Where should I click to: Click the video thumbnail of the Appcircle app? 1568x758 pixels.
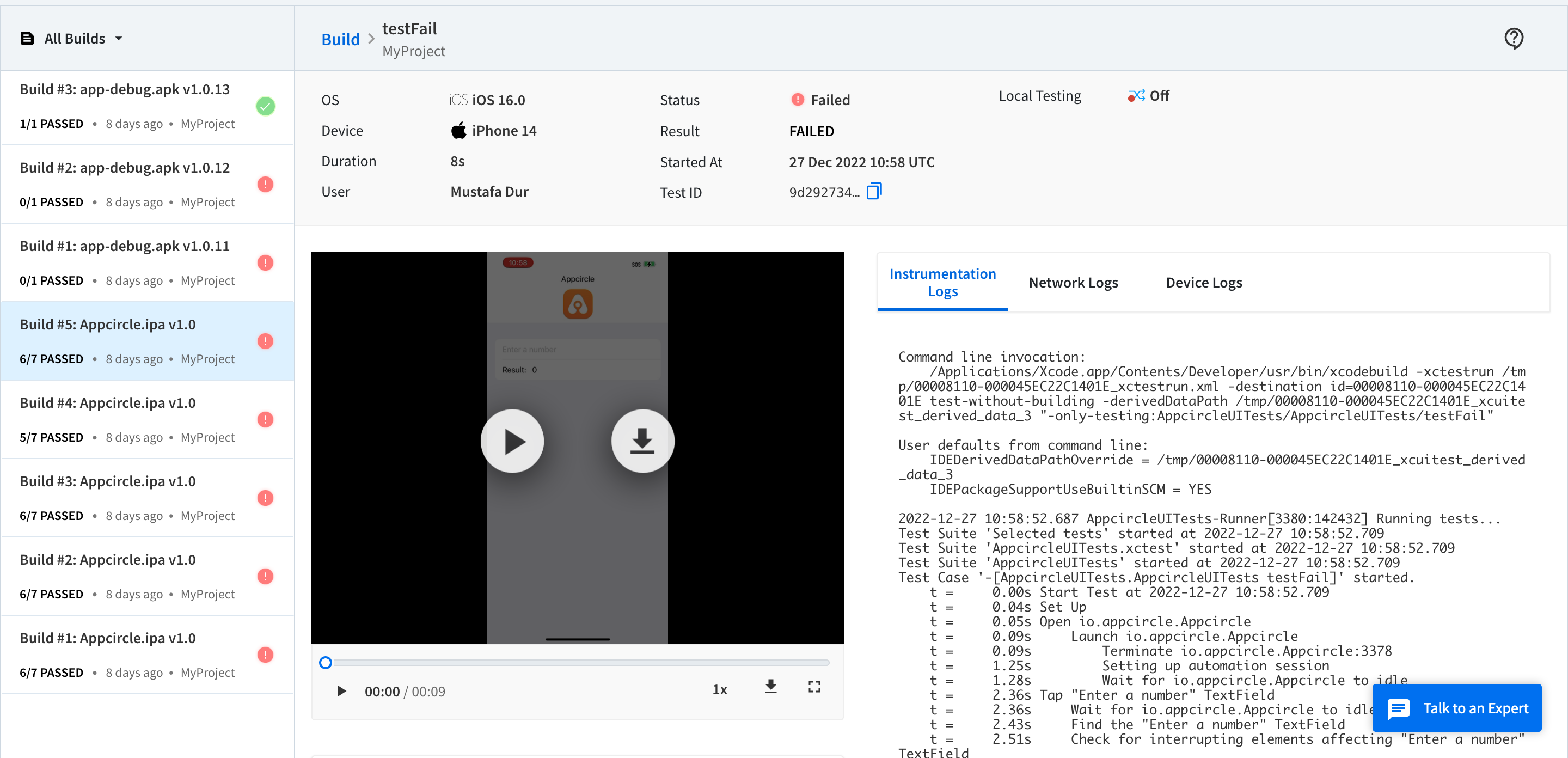(x=577, y=448)
